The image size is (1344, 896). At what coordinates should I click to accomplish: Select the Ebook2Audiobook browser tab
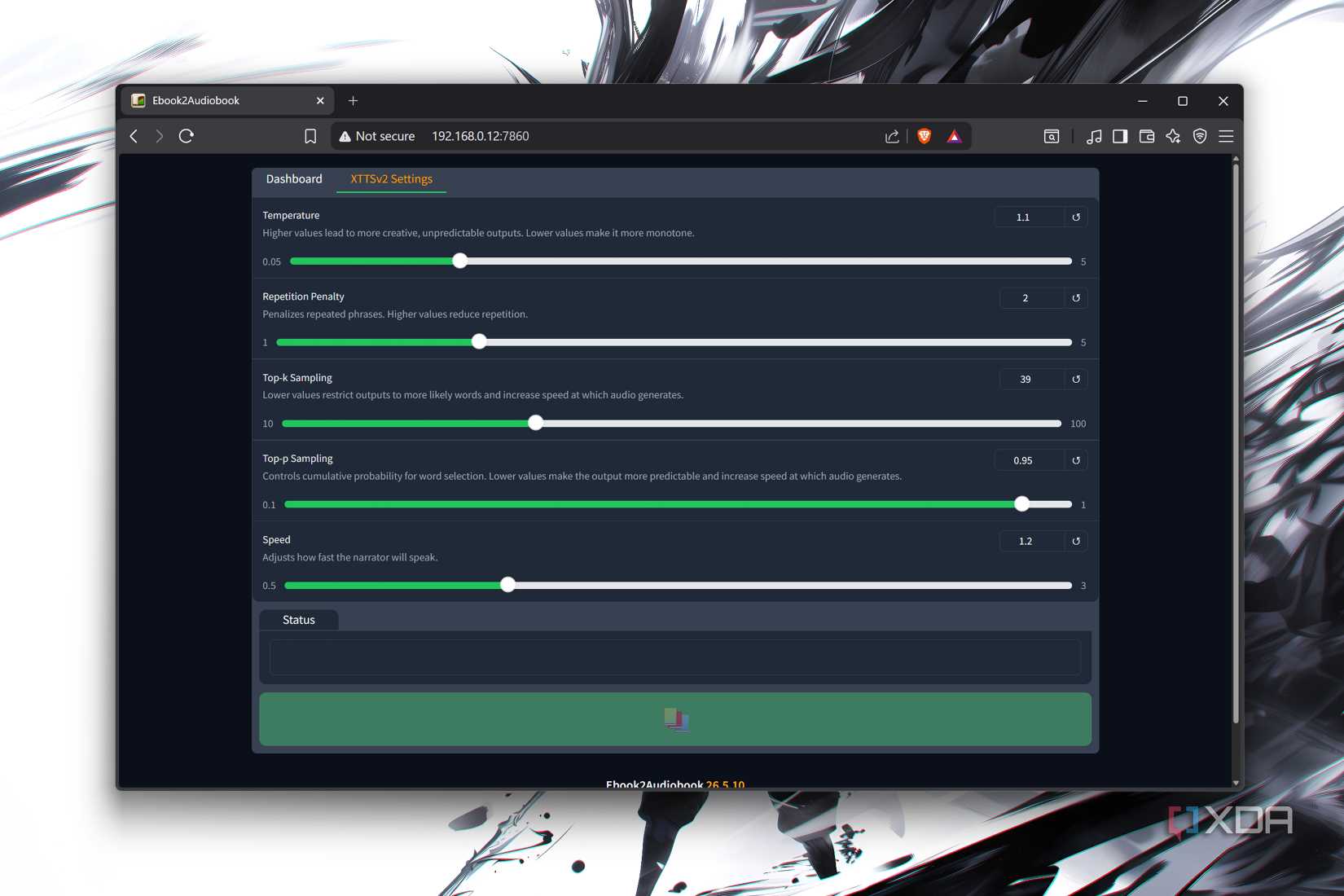pos(228,101)
